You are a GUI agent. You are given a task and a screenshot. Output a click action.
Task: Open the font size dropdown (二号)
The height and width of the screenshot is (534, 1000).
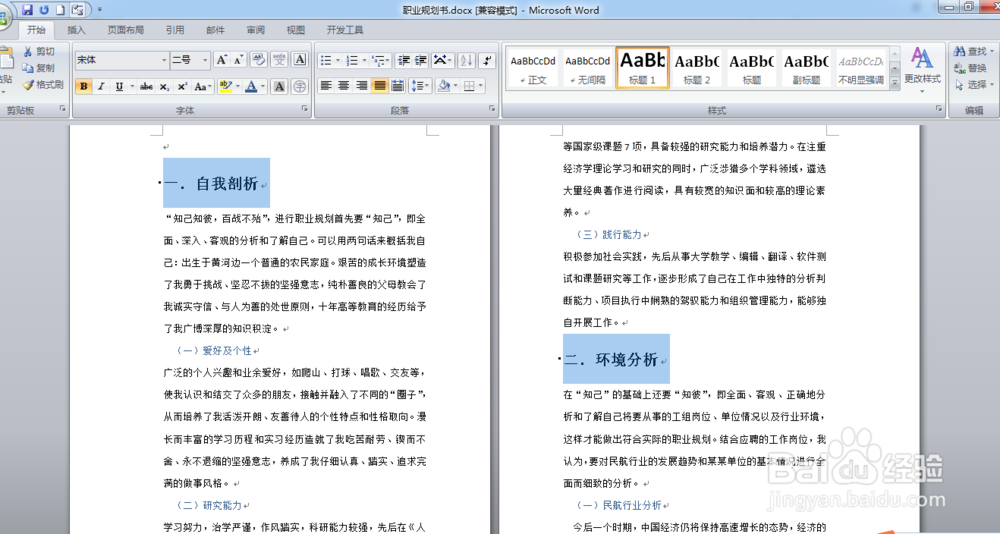tap(205, 60)
